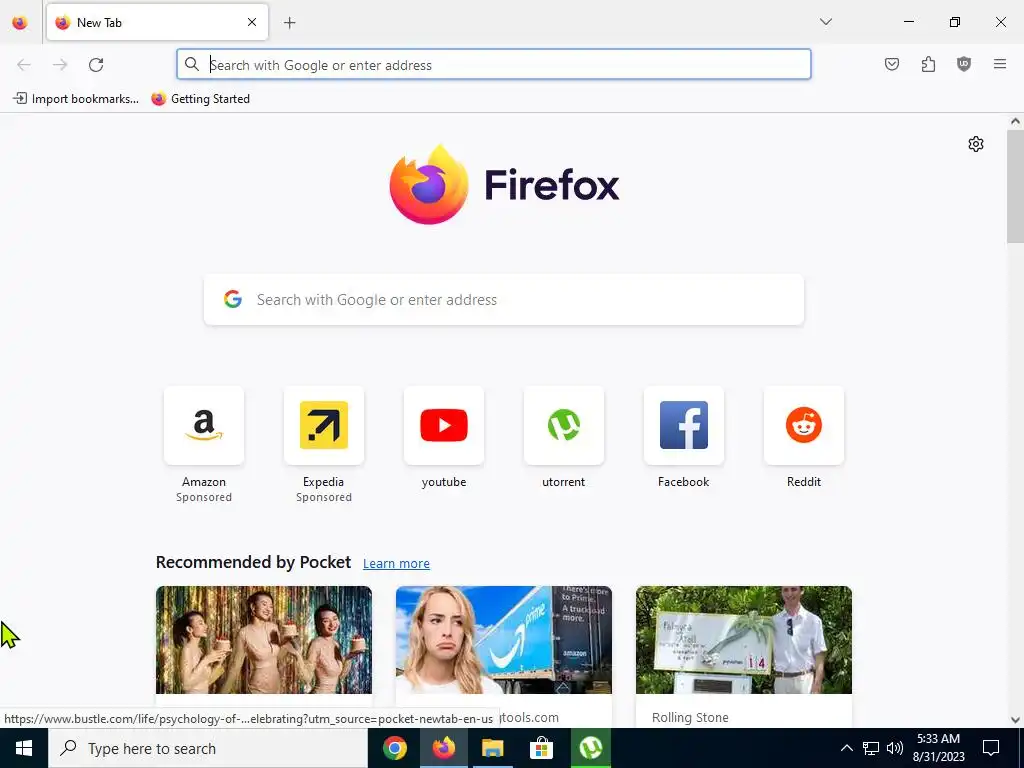Focus the top address bar field
Screen dimensions: 1024x768
pos(494,65)
